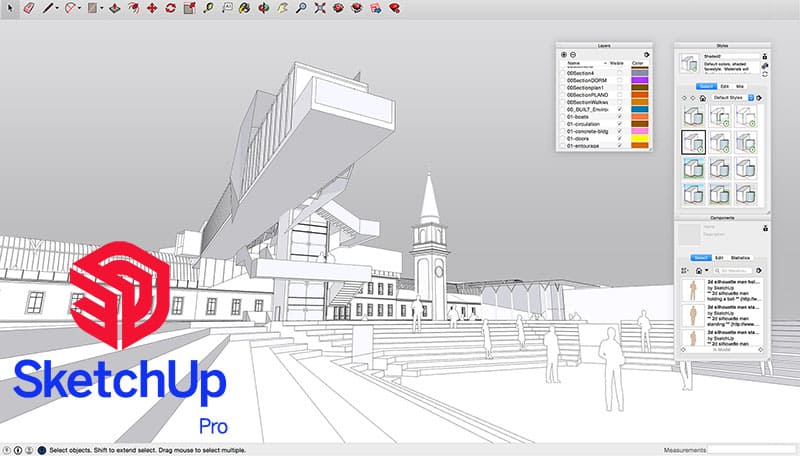Go forward in Styles browser
This screenshot has width=800, height=456.
click(693, 98)
